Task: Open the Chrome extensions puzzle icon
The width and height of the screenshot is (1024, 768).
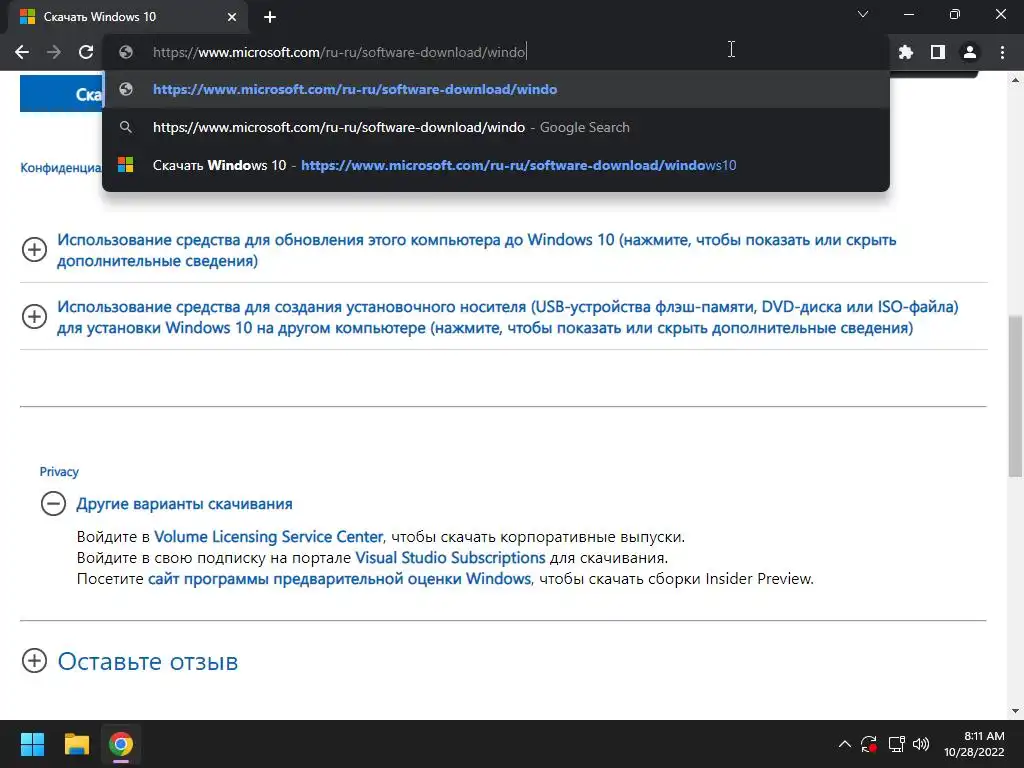Action: click(905, 52)
